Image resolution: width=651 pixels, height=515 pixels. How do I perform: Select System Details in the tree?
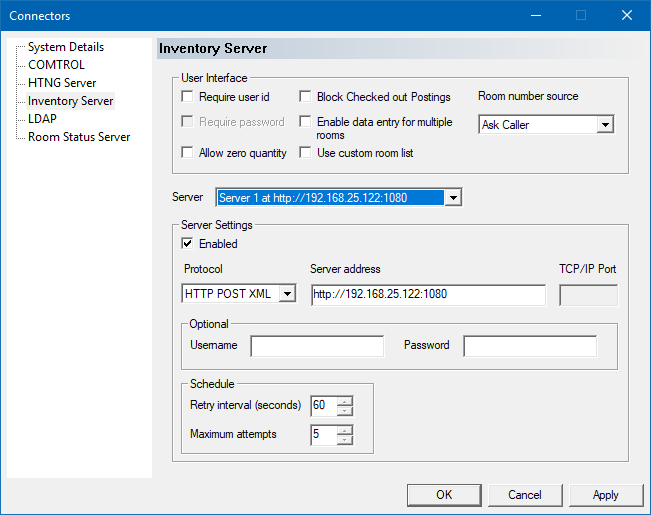click(65, 47)
